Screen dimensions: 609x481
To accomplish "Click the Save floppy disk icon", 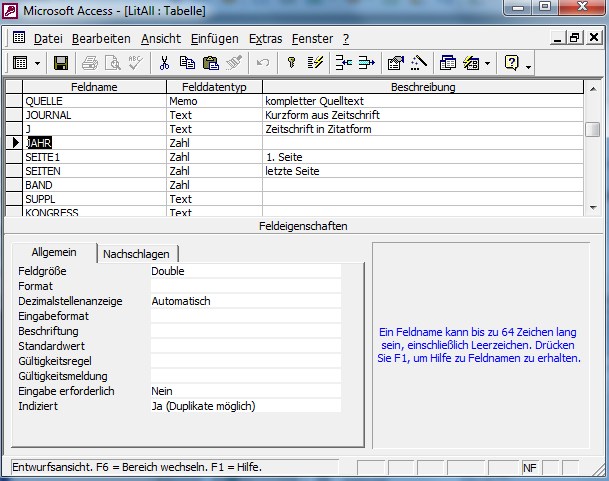I will point(61,63).
